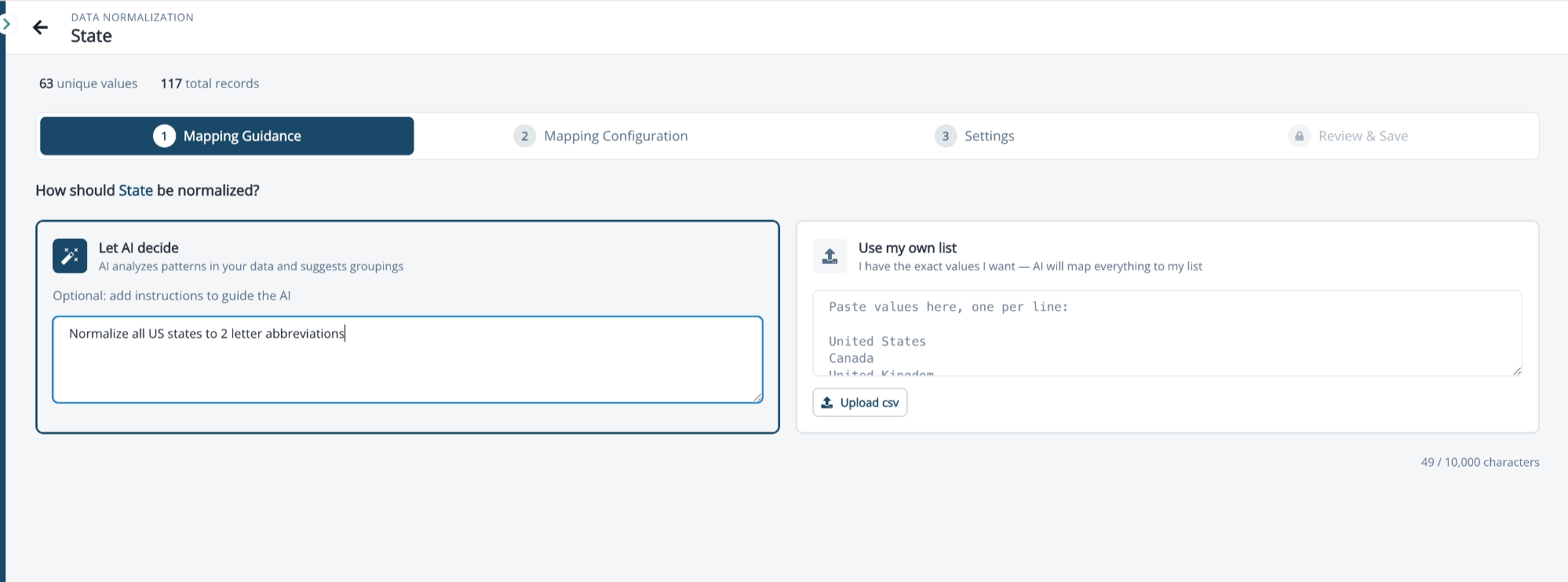
Task: Click the upload icon beside Use my own list
Action: (830, 256)
